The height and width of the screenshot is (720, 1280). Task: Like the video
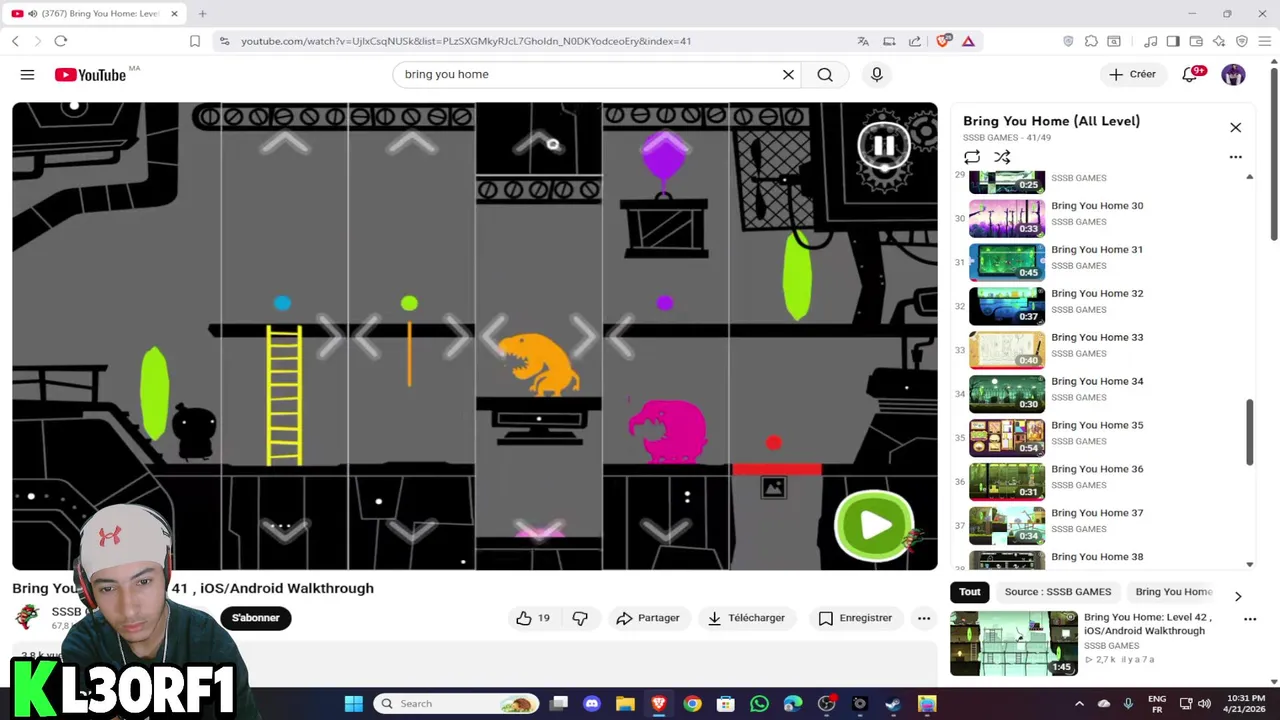[x=533, y=618]
